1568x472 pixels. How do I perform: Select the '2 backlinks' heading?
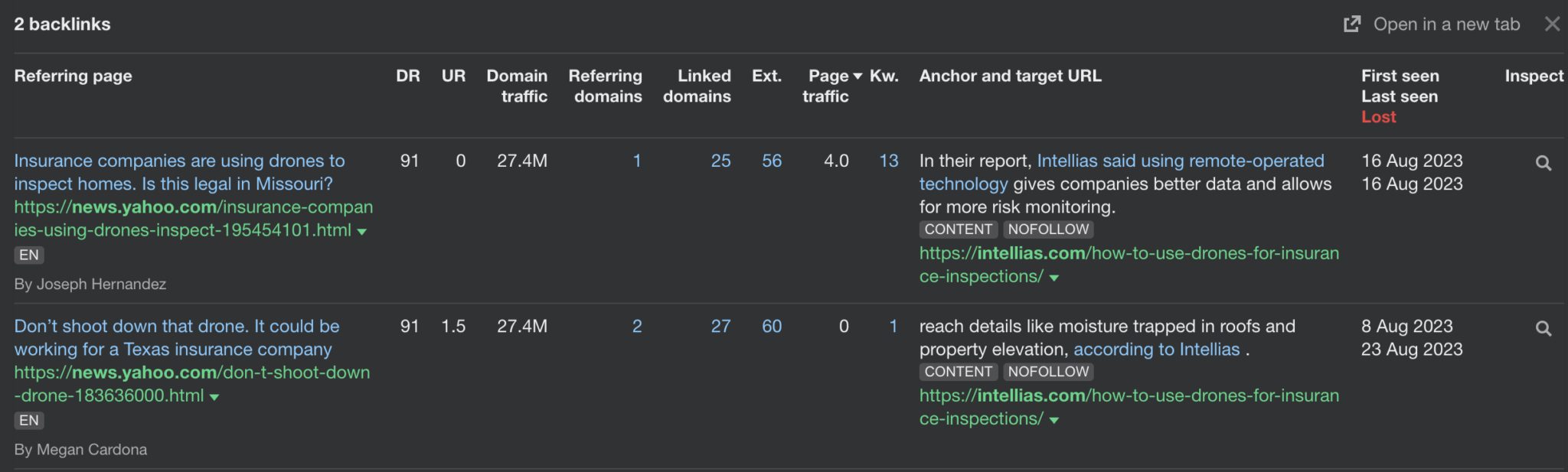(x=62, y=24)
